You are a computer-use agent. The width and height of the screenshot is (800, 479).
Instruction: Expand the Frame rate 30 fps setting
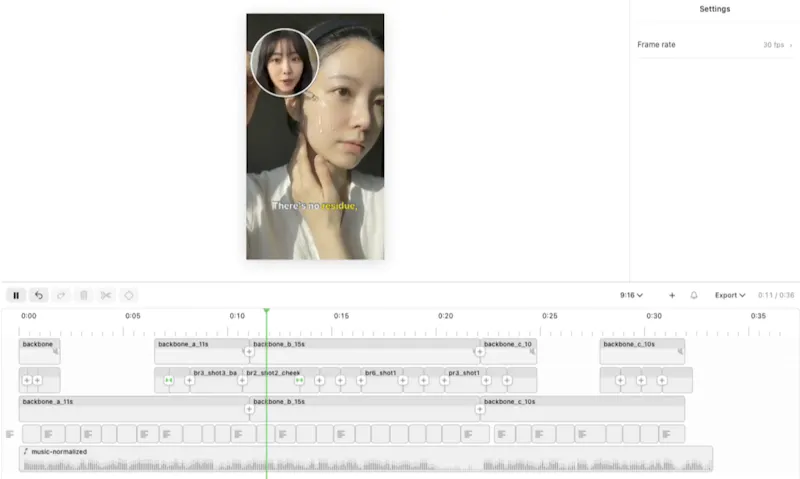pos(715,45)
